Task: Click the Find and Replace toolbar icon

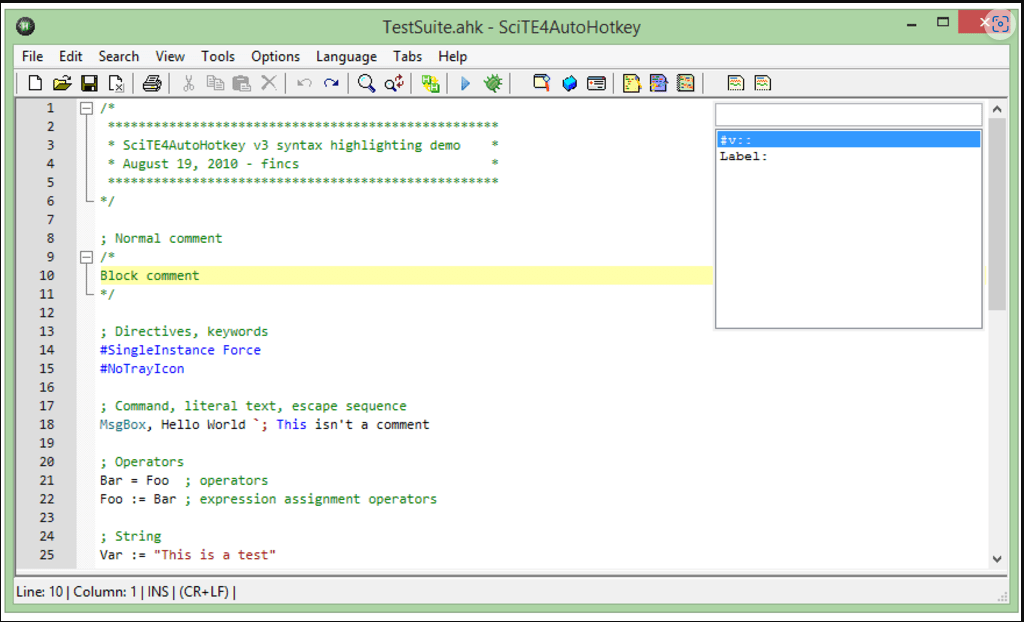Action: point(394,83)
